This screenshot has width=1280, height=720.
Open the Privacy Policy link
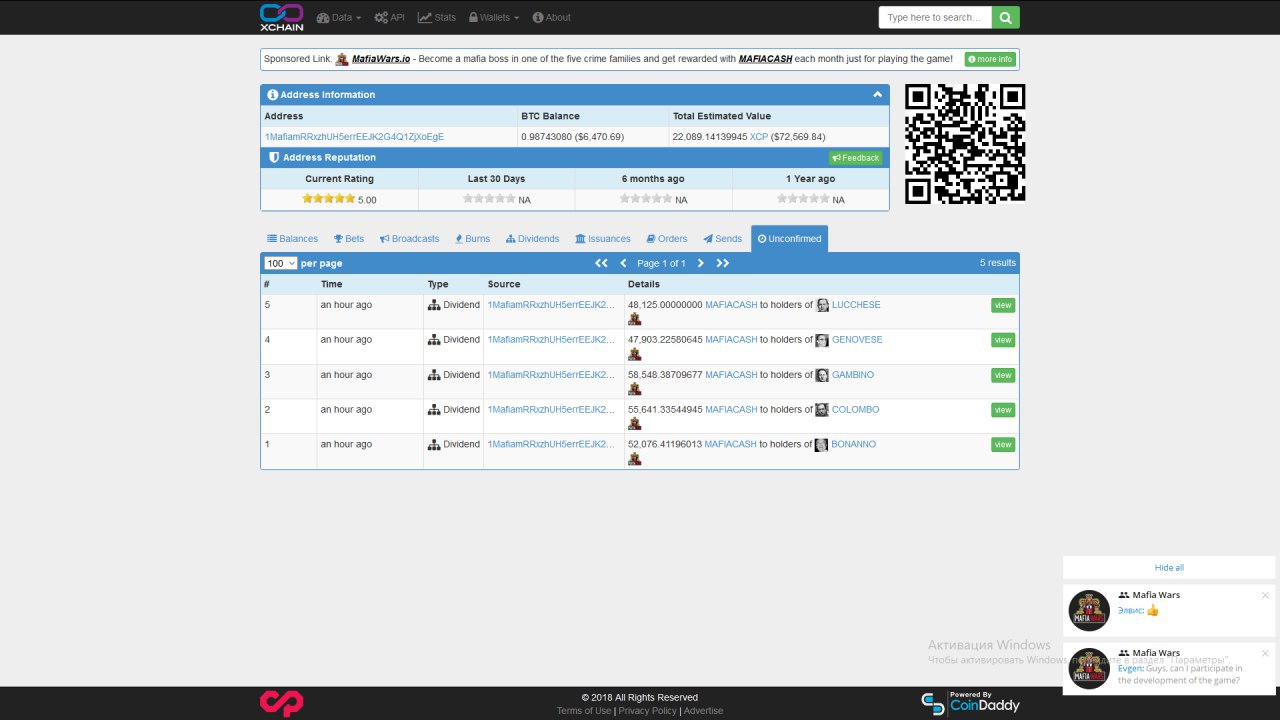click(x=647, y=711)
